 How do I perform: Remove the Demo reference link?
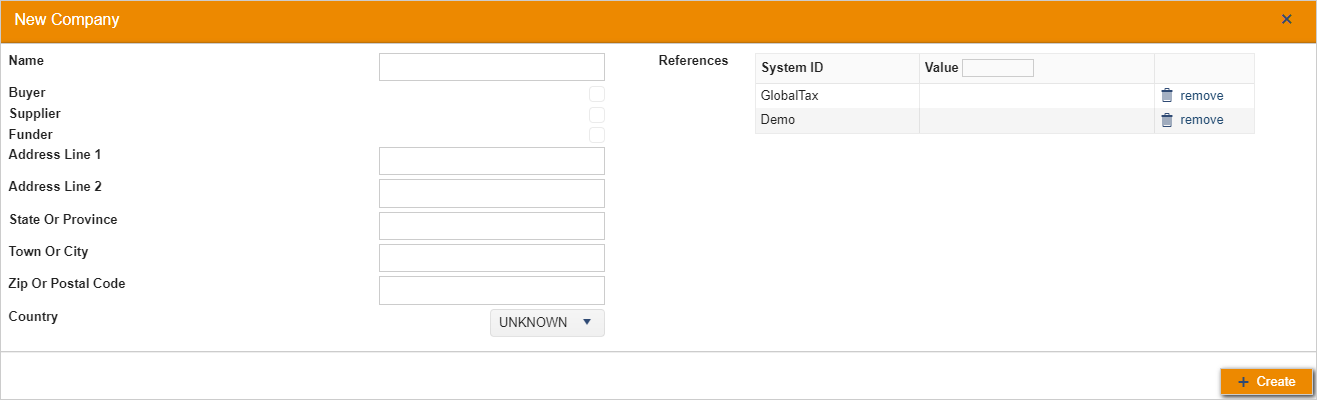[1201, 120]
